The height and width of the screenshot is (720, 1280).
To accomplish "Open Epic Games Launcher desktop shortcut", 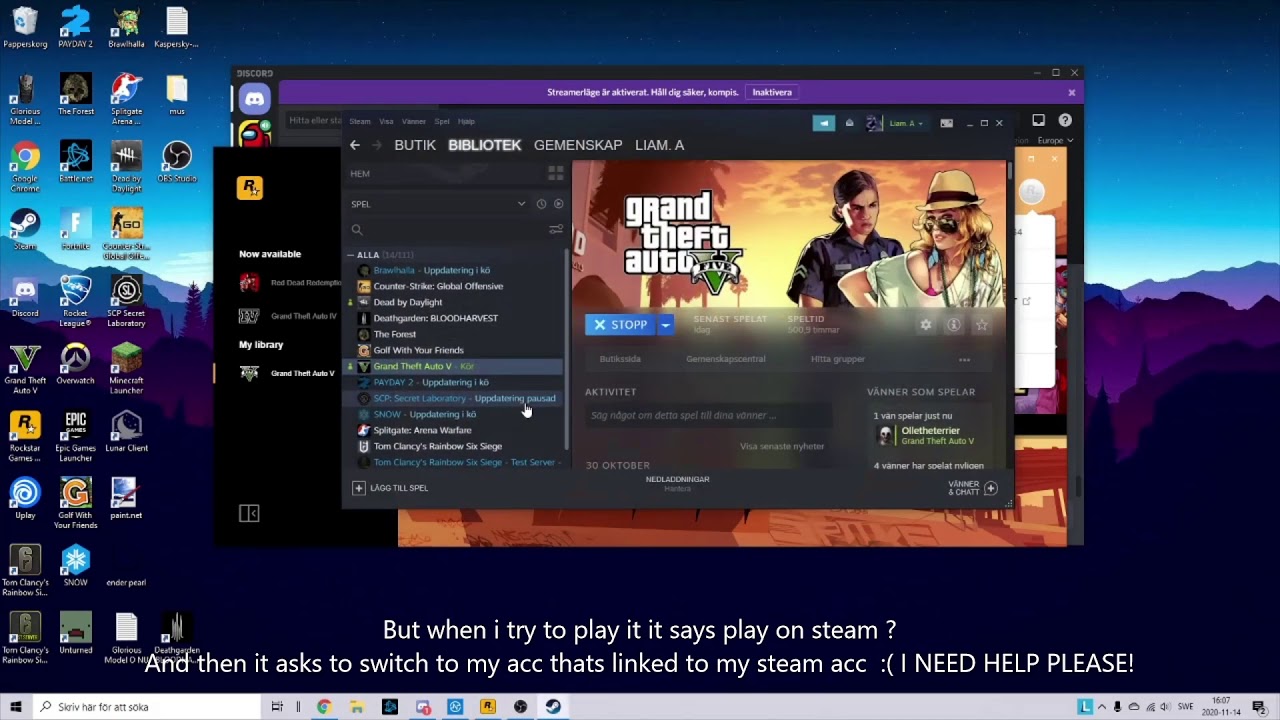I will click(x=75, y=435).
